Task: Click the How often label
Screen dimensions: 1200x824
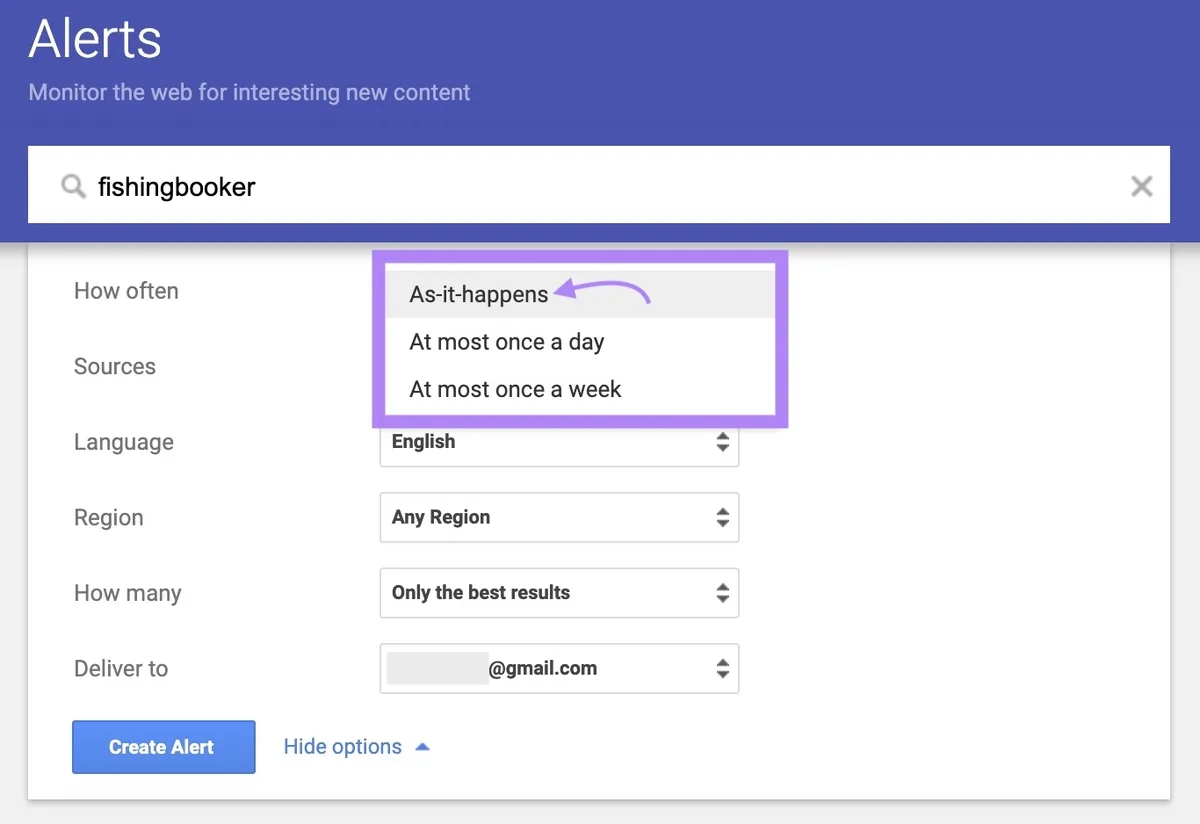Action: [x=126, y=291]
